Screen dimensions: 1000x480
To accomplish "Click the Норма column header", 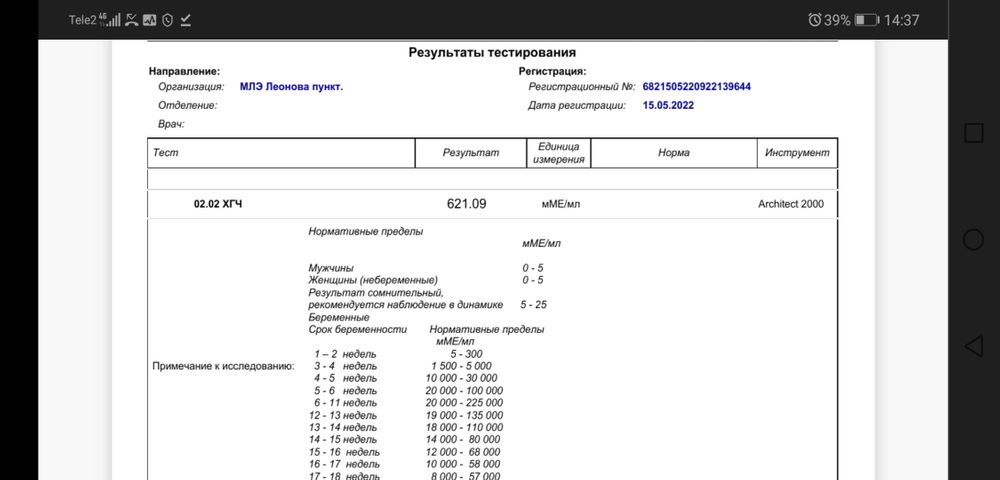I will [x=674, y=153].
